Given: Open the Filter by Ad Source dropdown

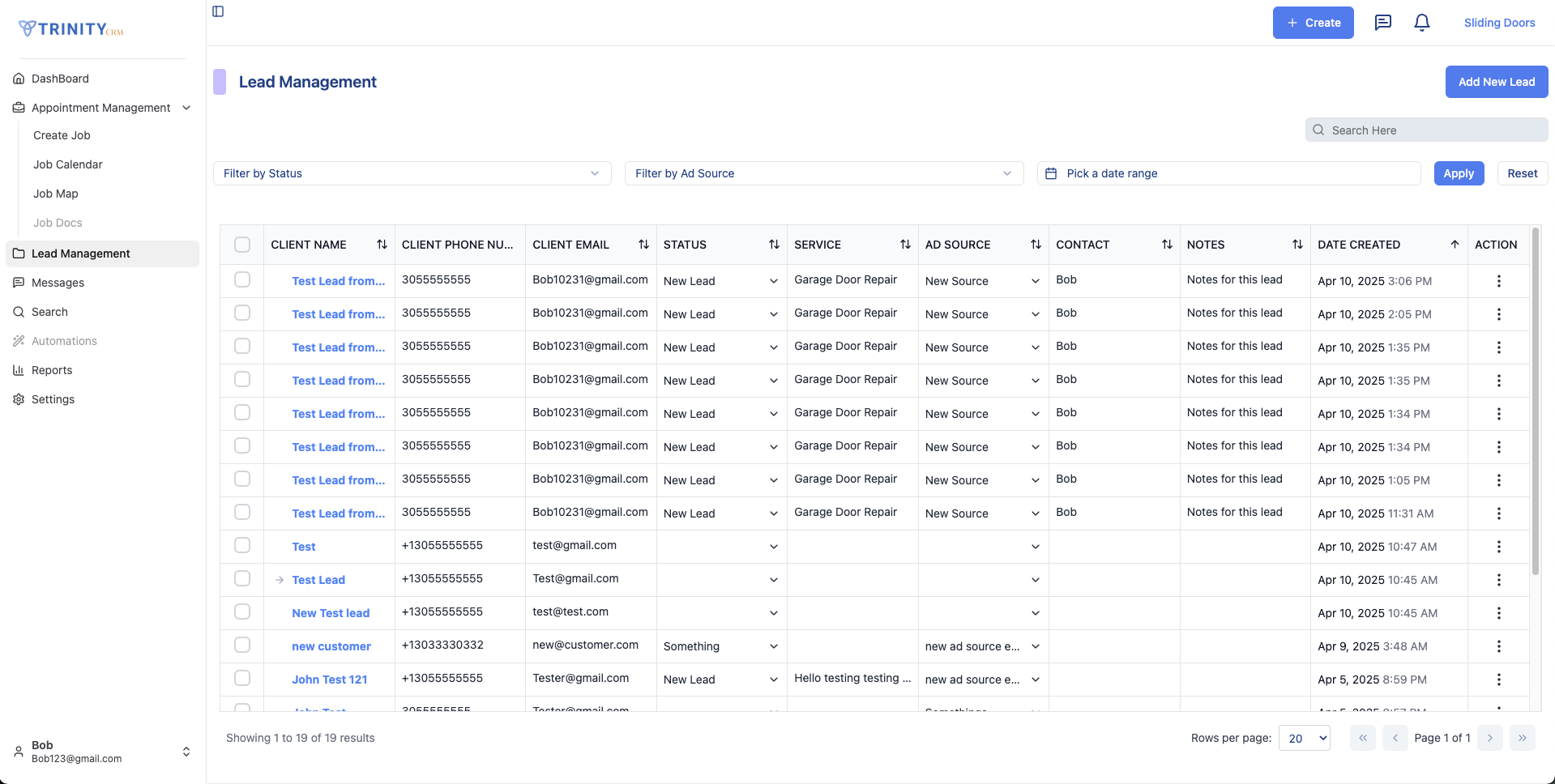Looking at the screenshot, I should [x=824, y=173].
